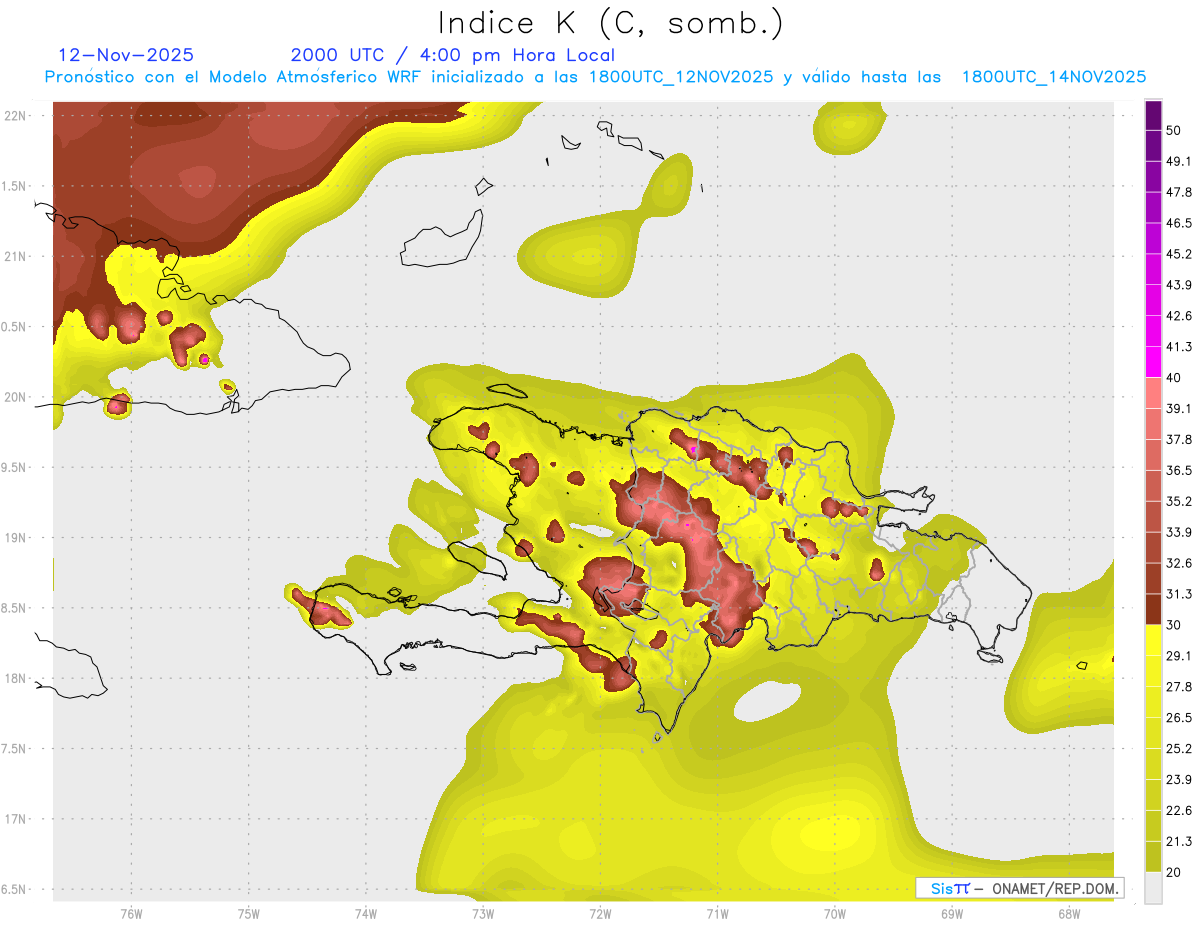
Task: Click the '18N' latitude label
Action: click(15, 678)
